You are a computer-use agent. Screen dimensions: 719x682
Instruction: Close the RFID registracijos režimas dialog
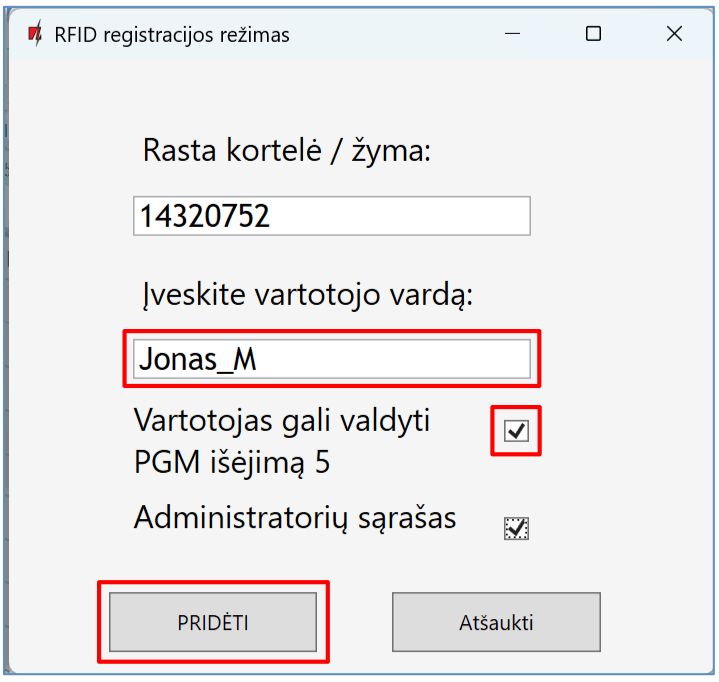674,34
